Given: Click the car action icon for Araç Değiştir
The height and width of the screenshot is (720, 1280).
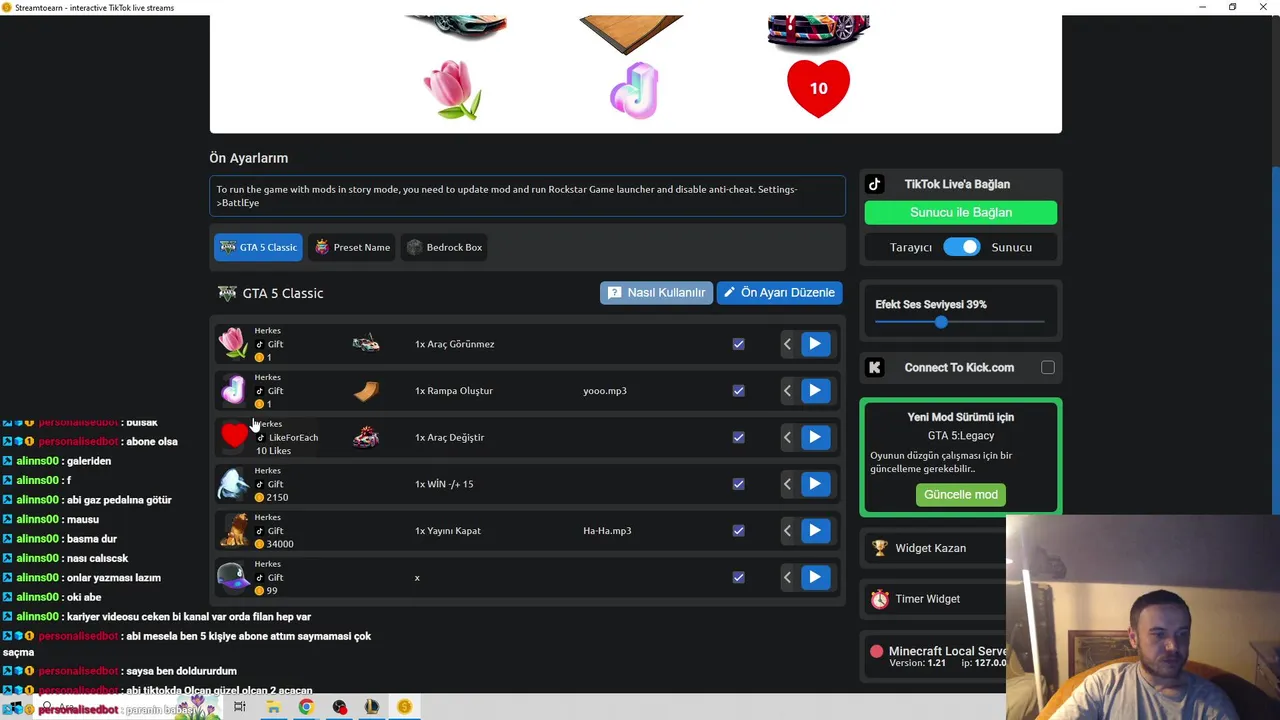Looking at the screenshot, I should 366,437.
